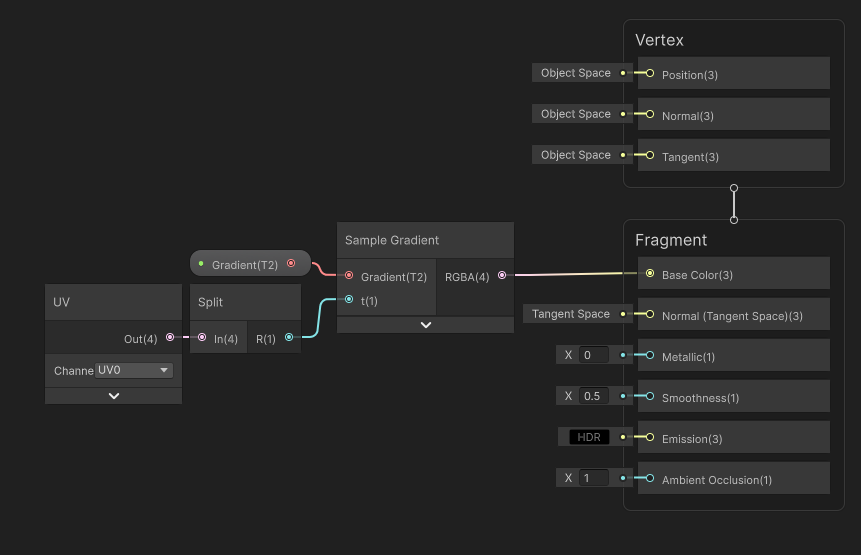Select the Vertex block header
861x555 pixels.
[x=659, y=40]
